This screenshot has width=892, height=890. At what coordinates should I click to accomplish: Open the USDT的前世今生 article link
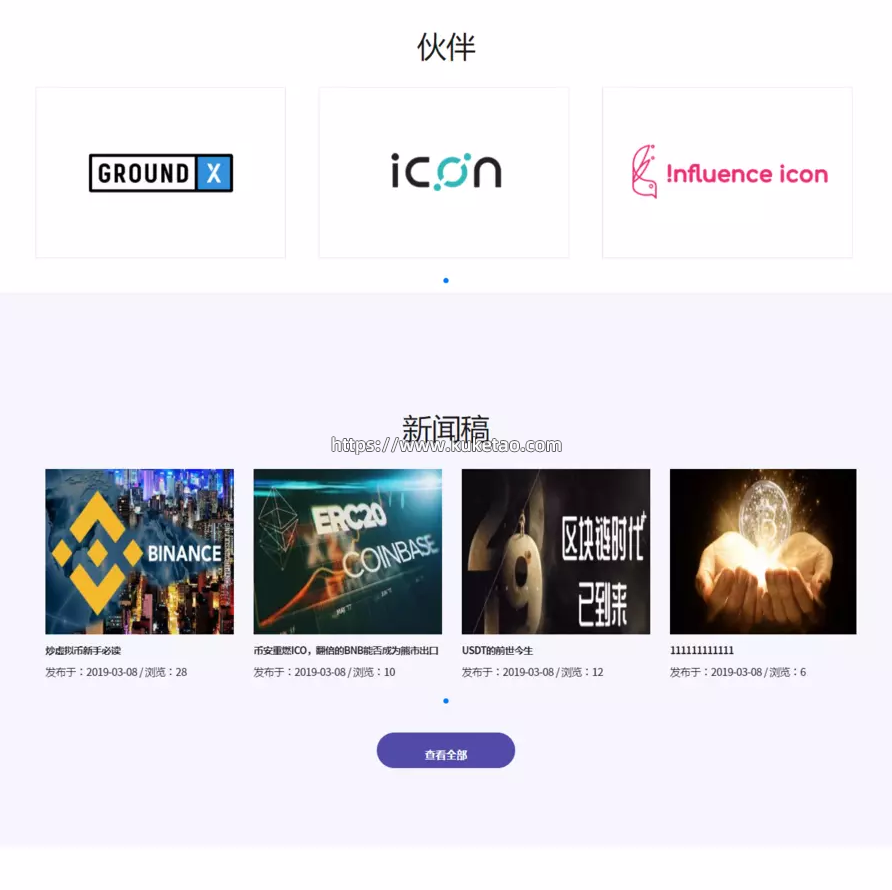497,650
